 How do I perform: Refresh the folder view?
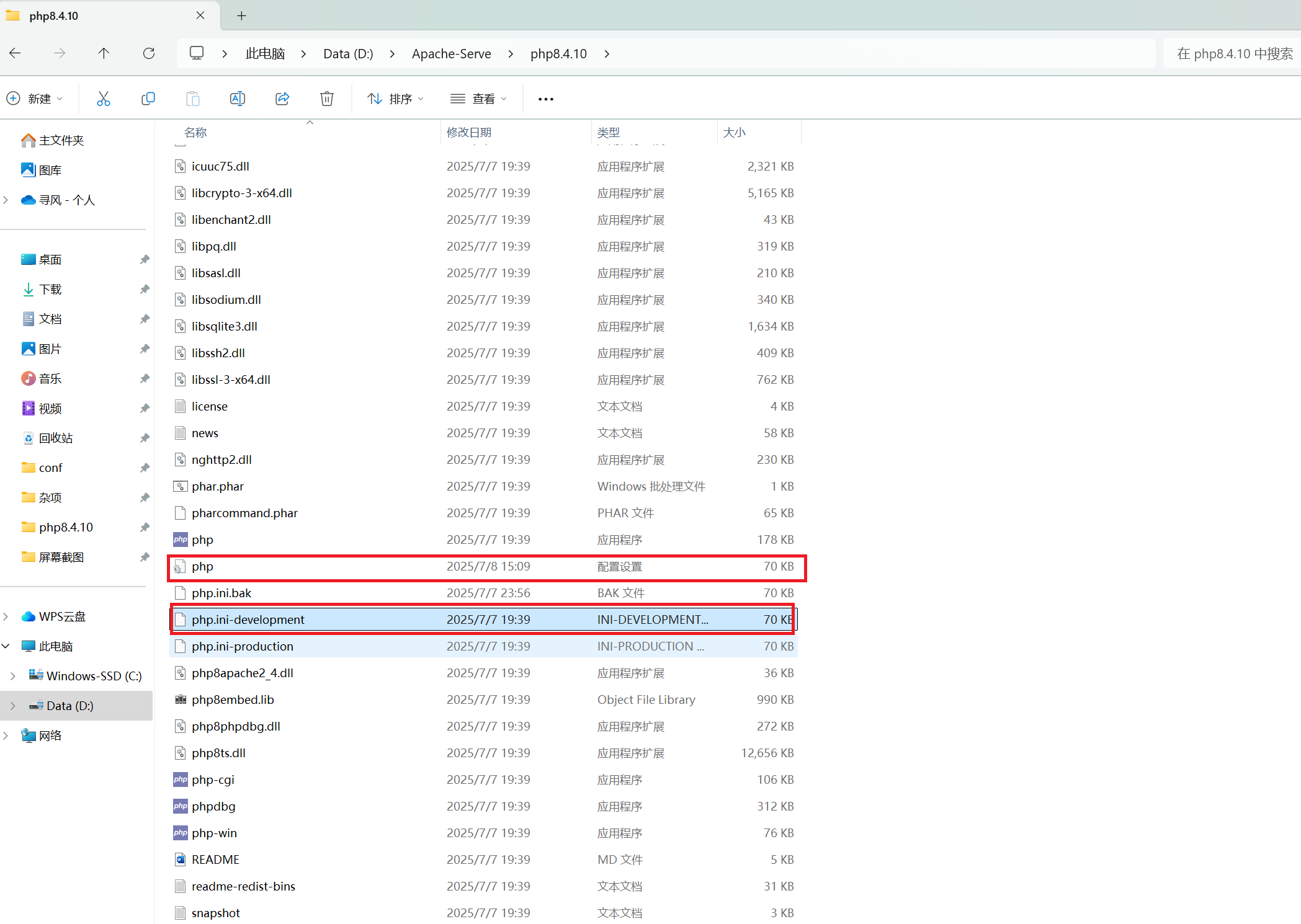click(x=149, y=53)
